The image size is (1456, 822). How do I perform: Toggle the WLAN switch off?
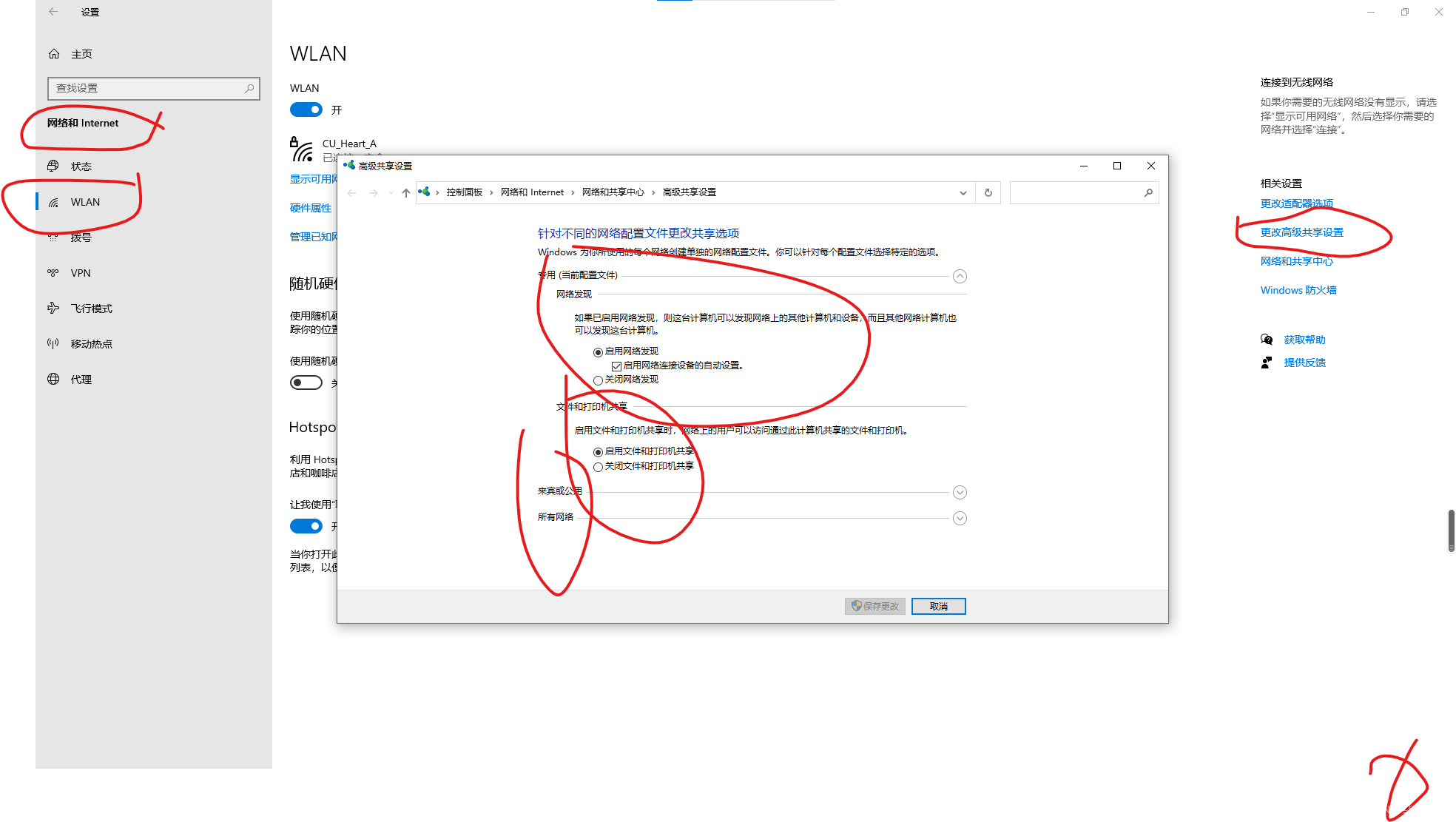click(306, 110)
